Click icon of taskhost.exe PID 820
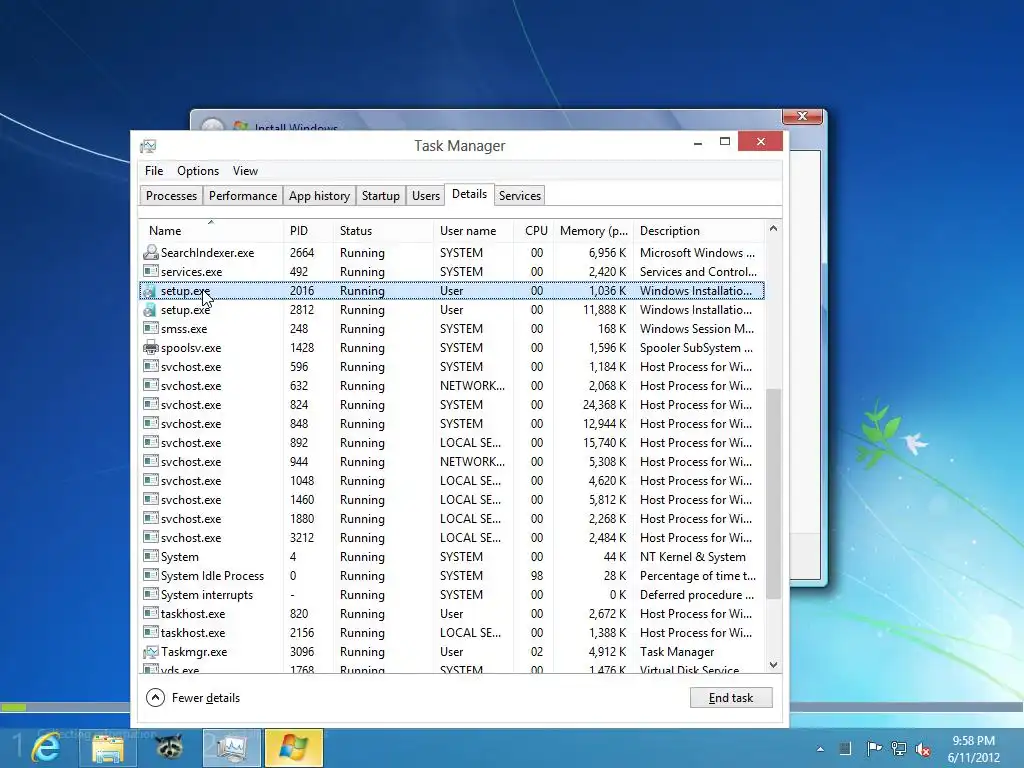This screenshot has height=768, width=1024. click(x=151, y=613)
